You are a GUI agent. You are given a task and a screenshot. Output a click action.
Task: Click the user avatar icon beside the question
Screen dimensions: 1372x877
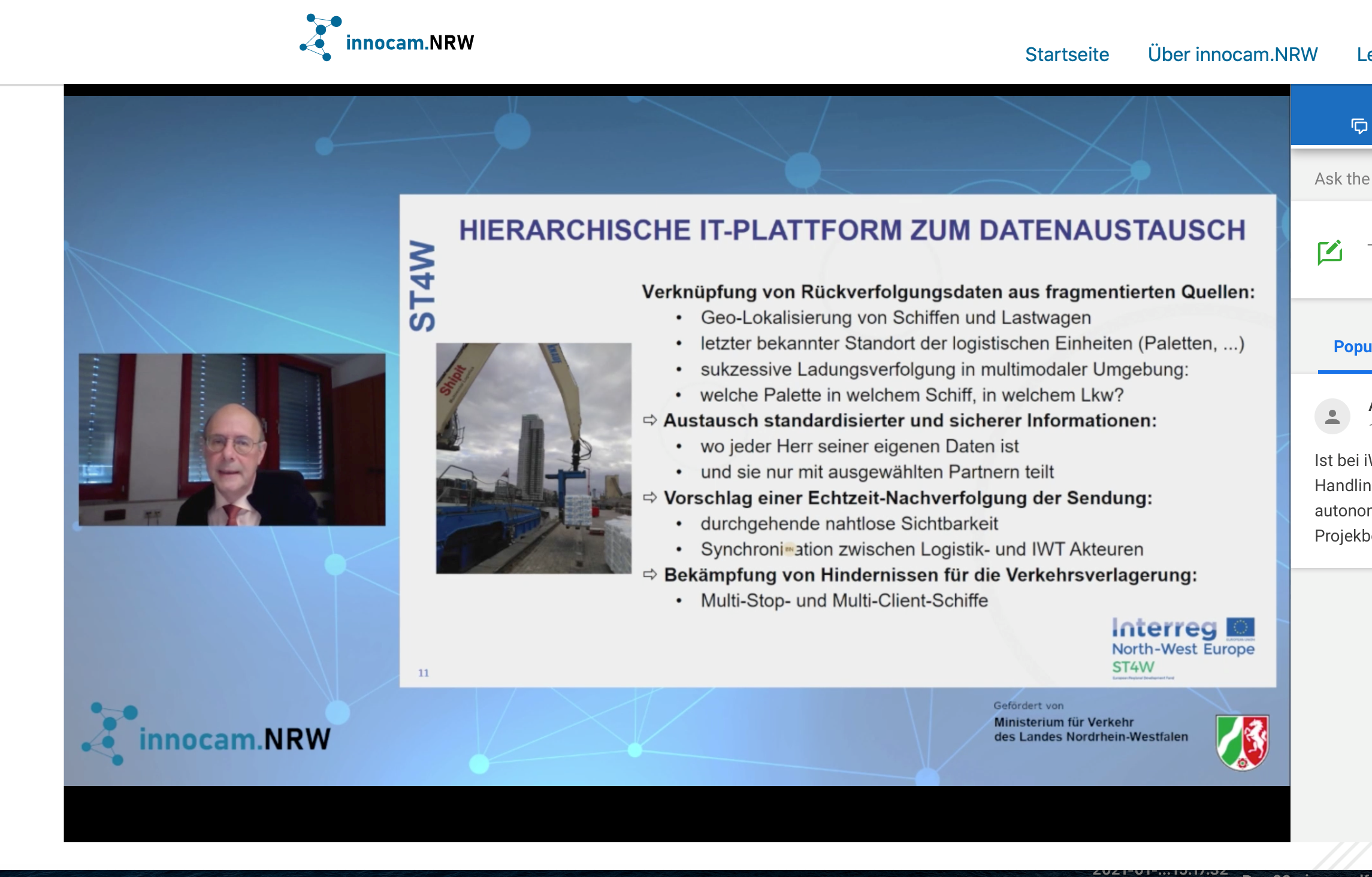1332,416
